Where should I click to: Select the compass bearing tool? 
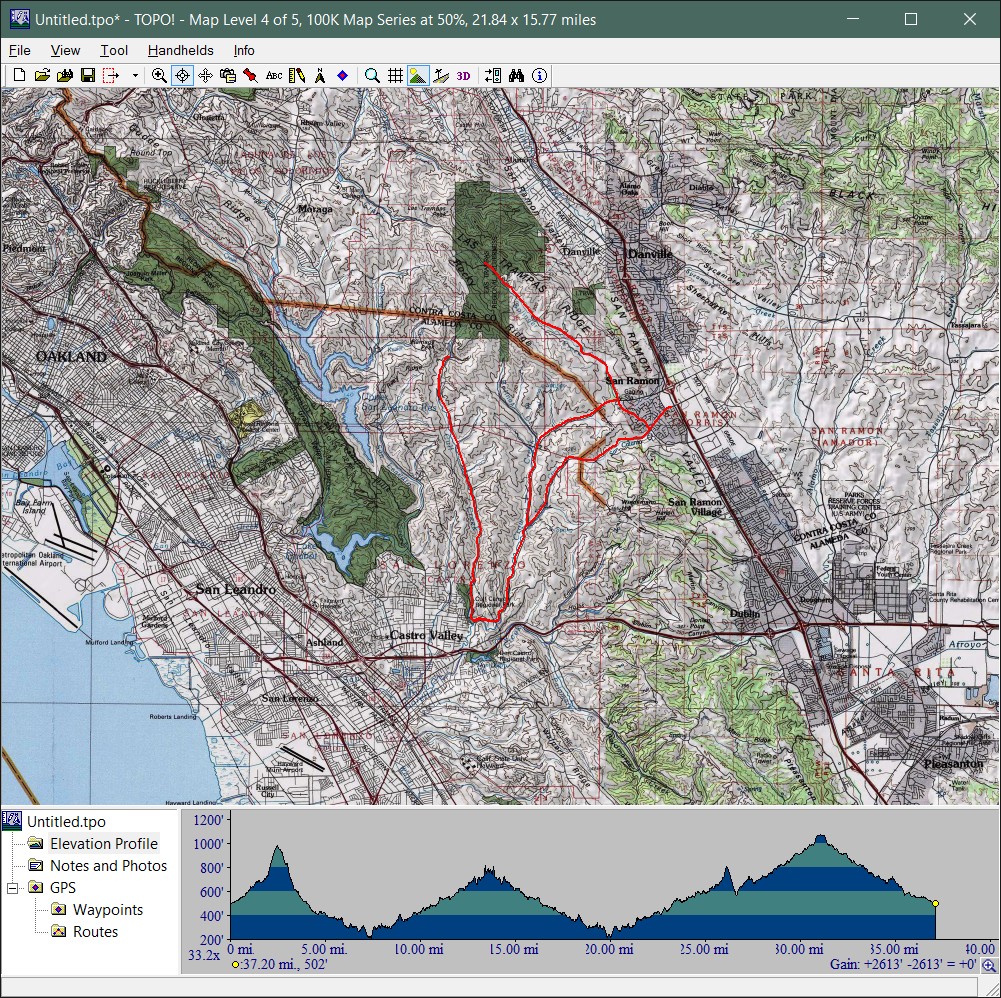pos(319,75)
